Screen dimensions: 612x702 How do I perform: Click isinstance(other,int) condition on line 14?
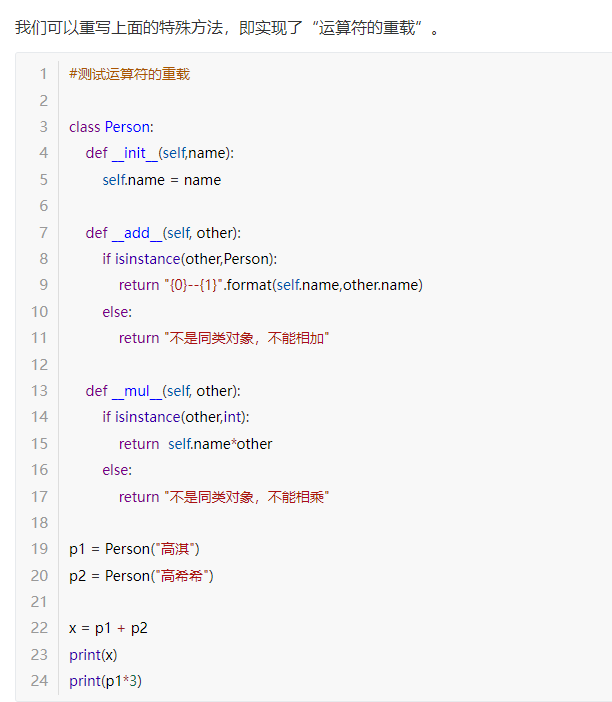180,417
